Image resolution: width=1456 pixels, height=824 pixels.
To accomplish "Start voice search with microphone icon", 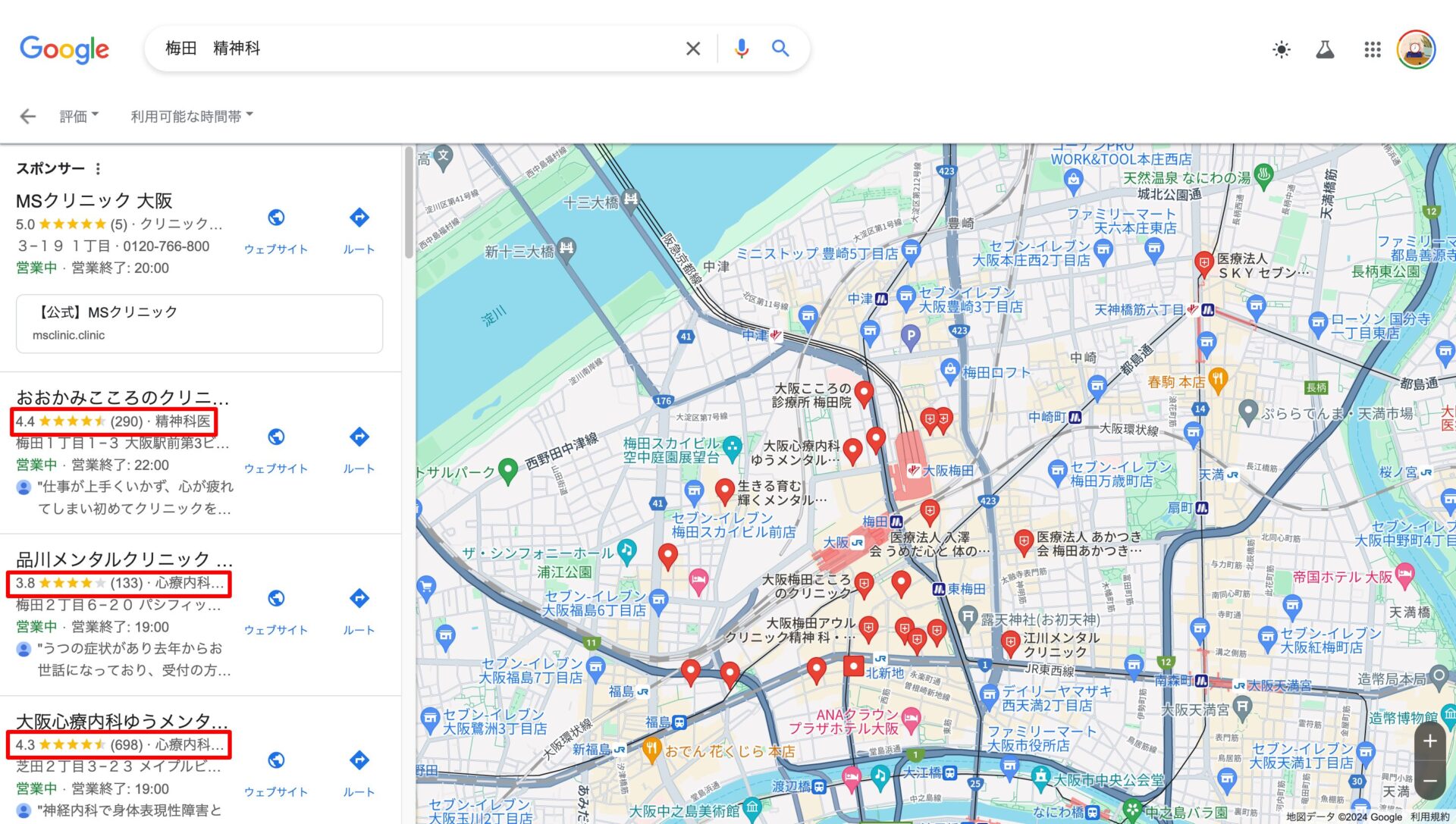I will (742, 49).
